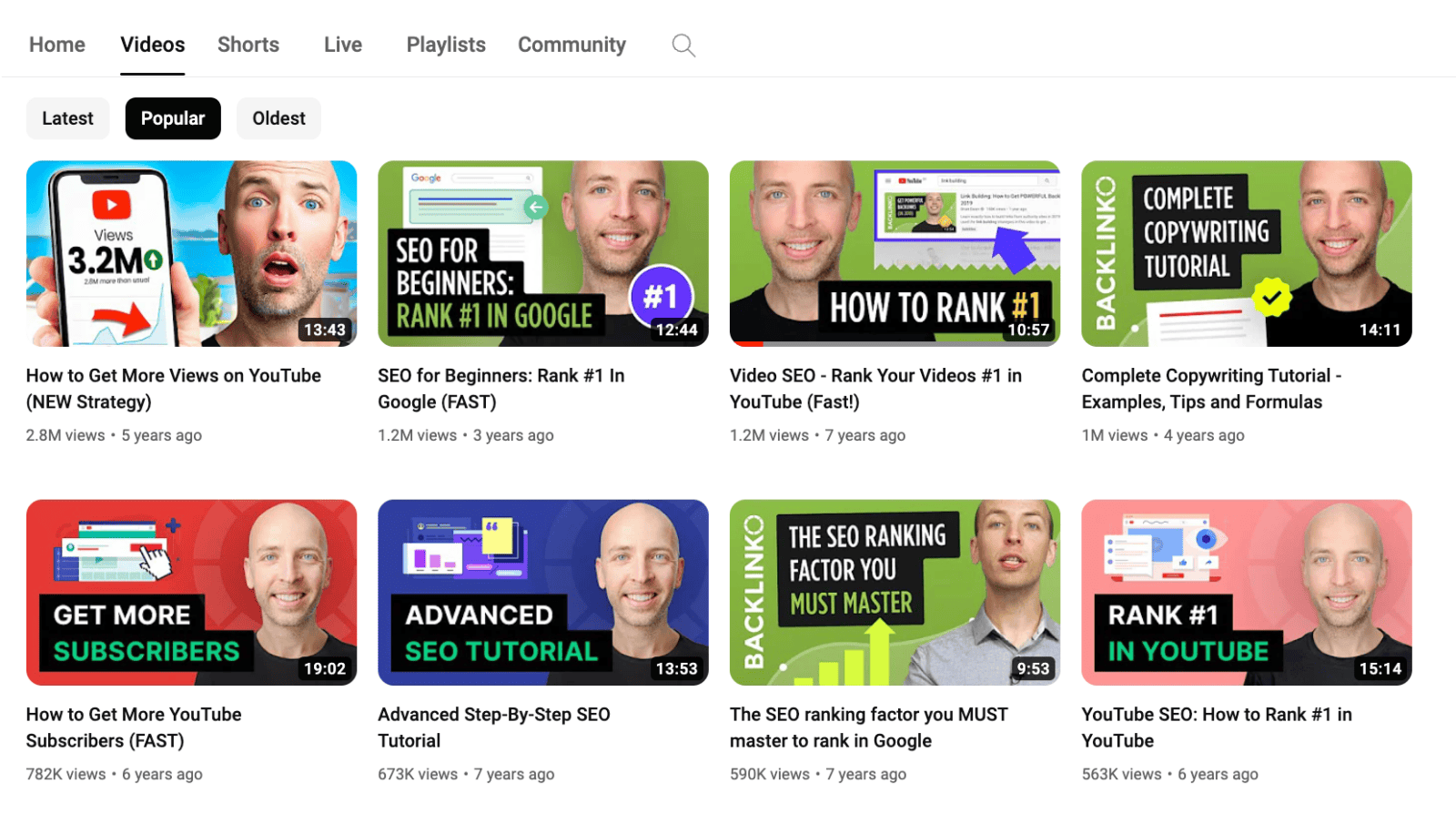View the Community tab
Screen dimensions: 1456x834
click(x=571, y=44)
